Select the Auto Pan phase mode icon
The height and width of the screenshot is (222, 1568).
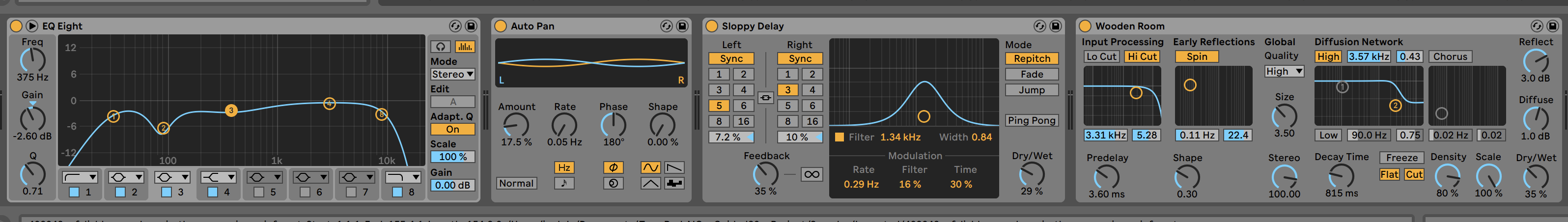coord(613,167)
